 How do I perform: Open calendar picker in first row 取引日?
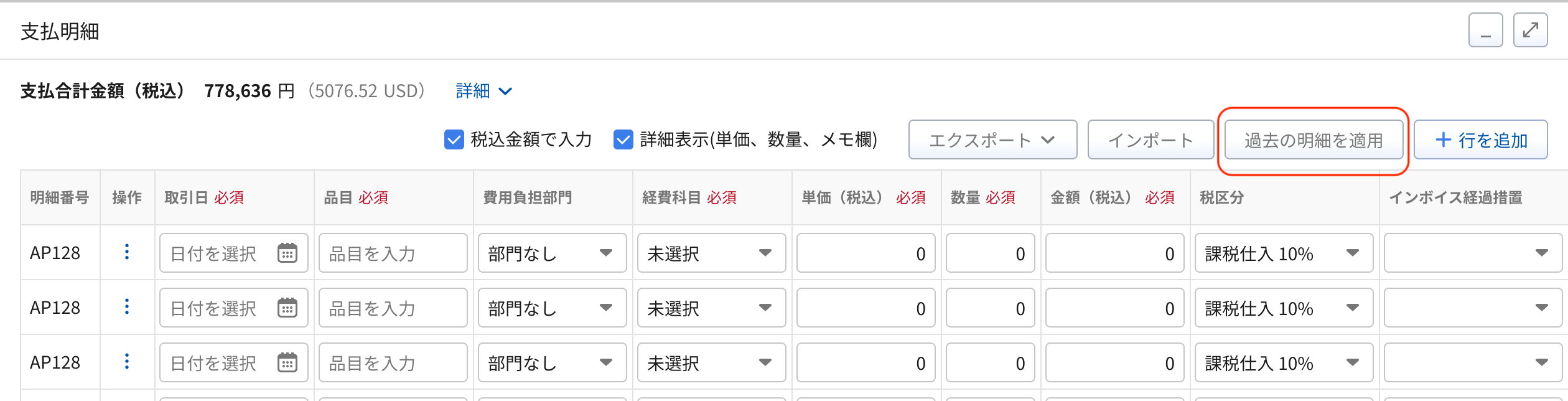[287, 253]
